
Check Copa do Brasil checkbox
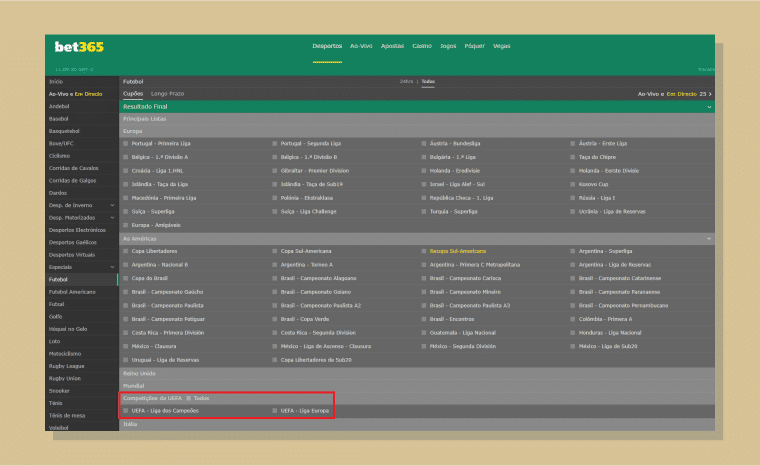click(126, 278)
